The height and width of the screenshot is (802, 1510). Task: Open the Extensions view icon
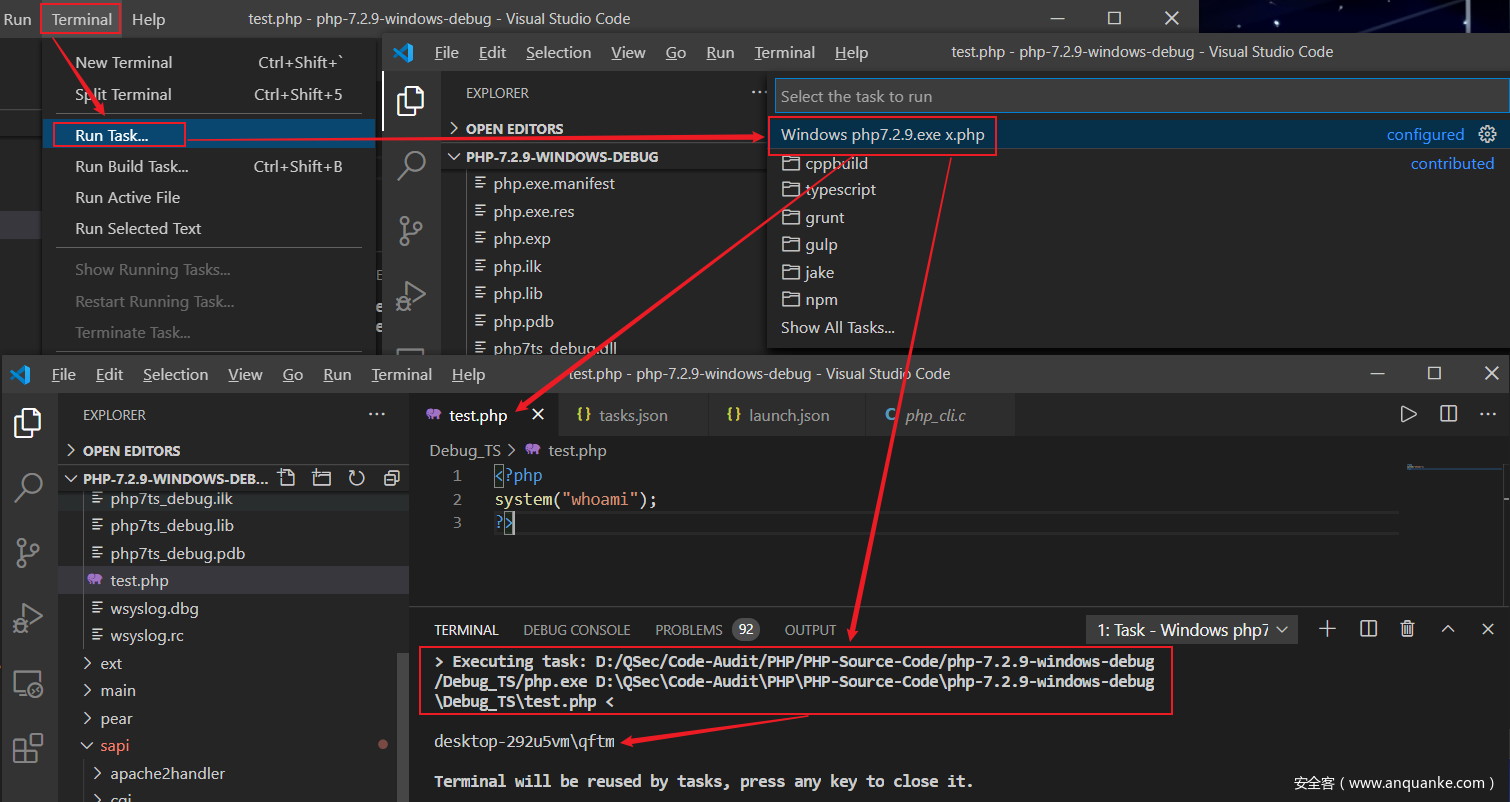[x=28, y=748]
